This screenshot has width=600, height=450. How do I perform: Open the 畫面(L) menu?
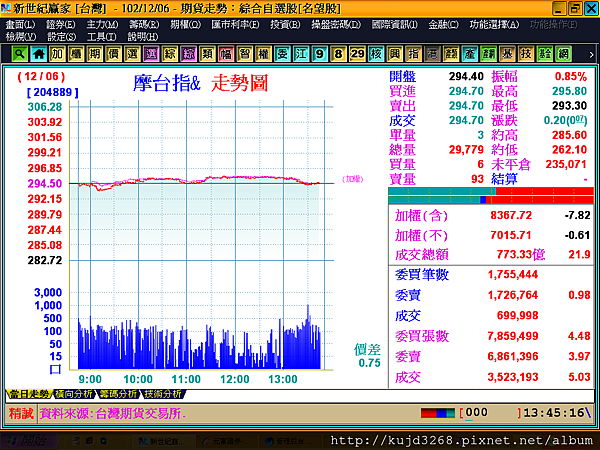(x=20, y=25)
